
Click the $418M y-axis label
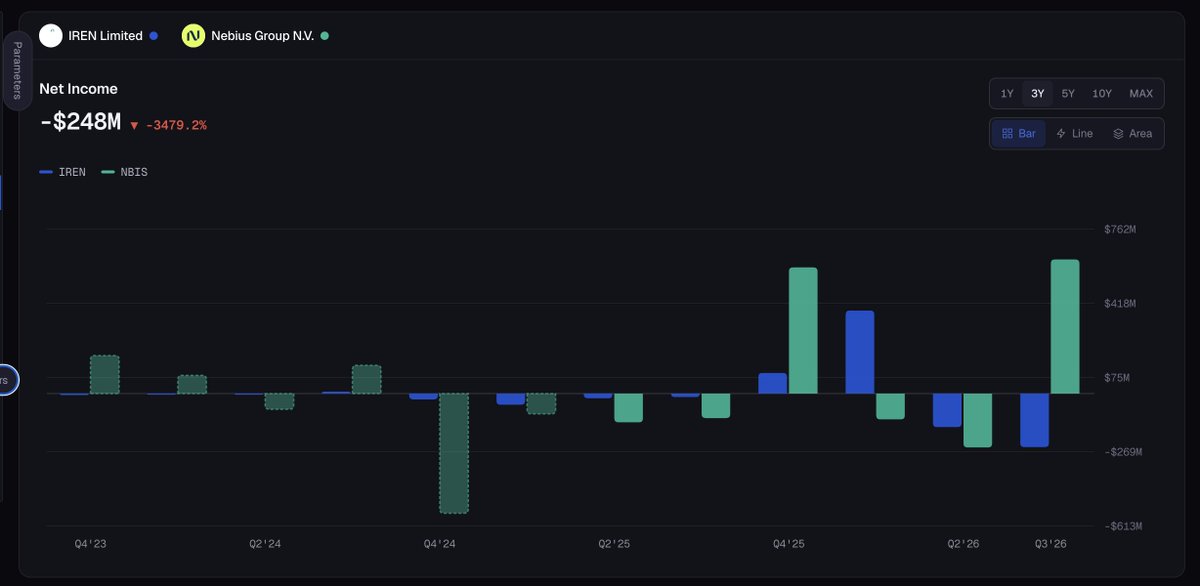[1119, 304]
